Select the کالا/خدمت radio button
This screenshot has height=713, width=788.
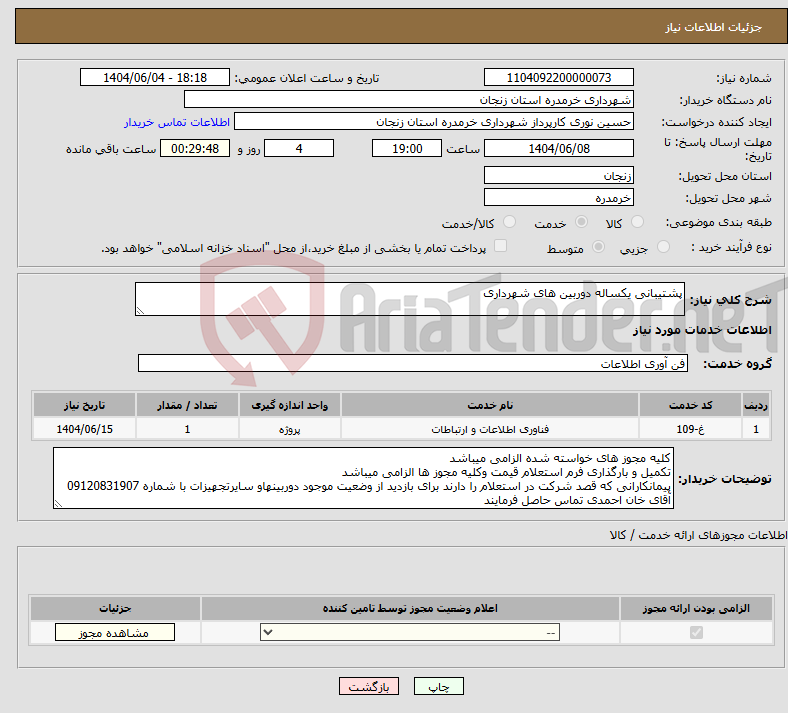tap(510, 222)
